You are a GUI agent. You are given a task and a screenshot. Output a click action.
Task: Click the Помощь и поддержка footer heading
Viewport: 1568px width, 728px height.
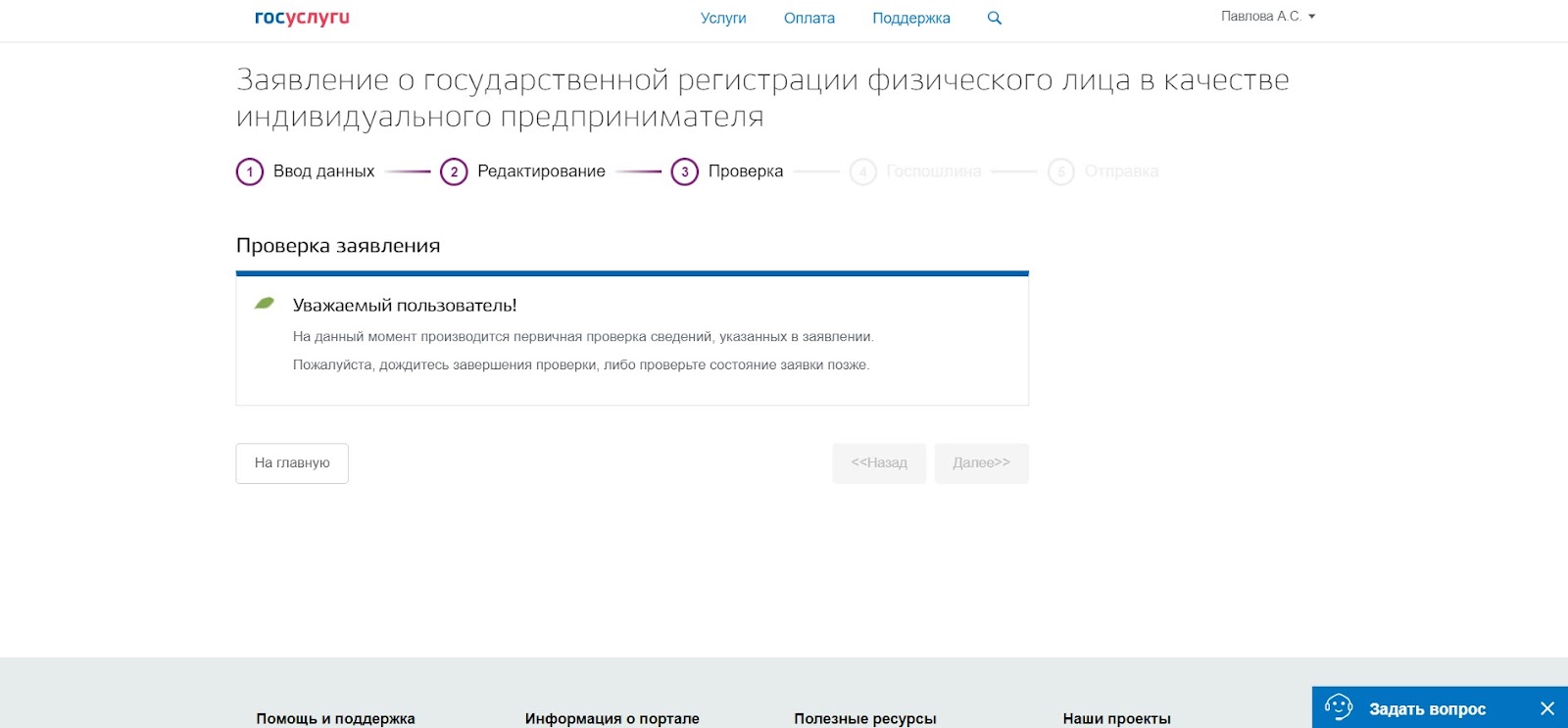tap(335, 718)
